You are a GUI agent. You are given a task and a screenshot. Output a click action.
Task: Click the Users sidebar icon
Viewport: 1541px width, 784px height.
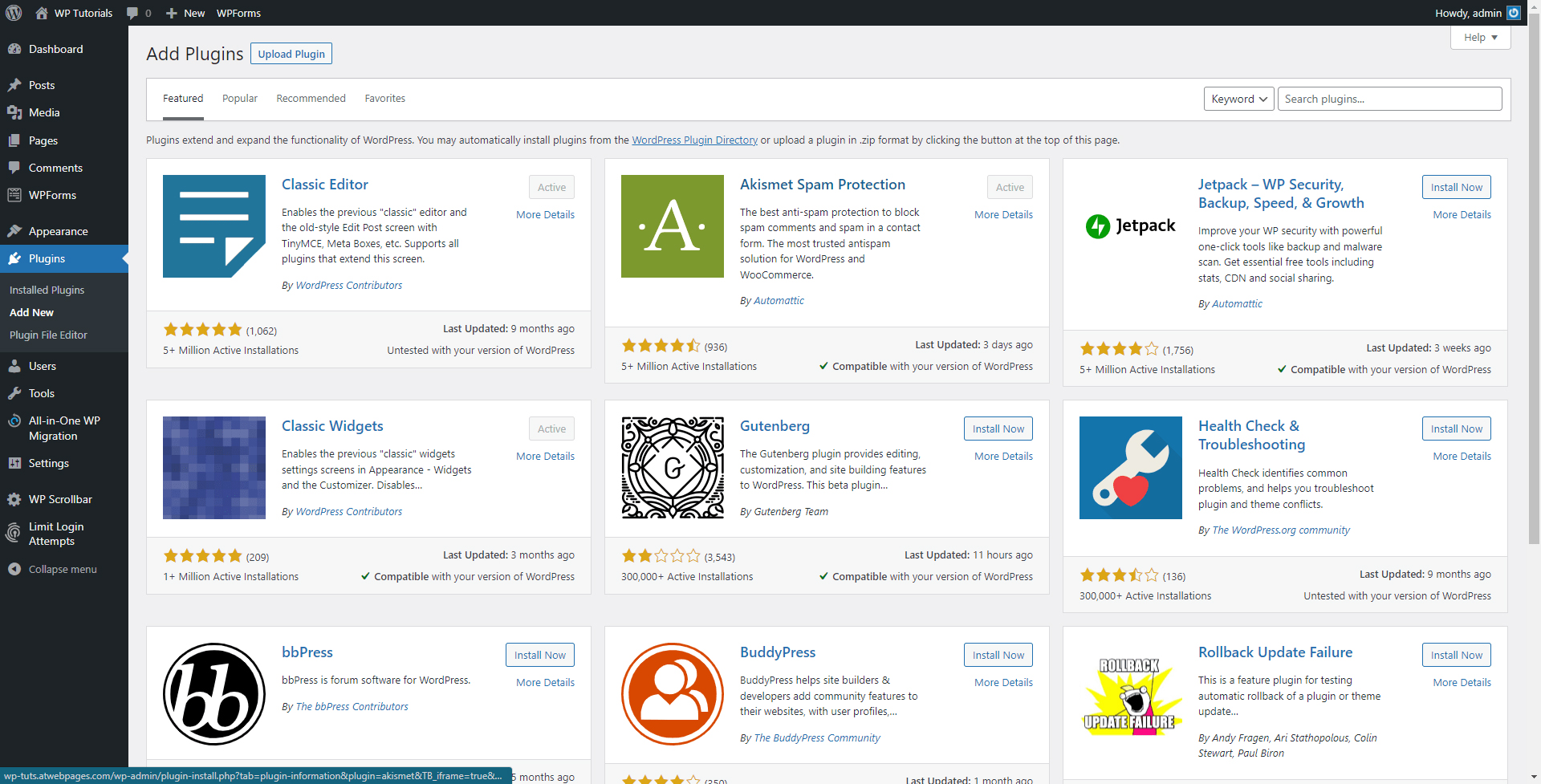coord(14,366)
